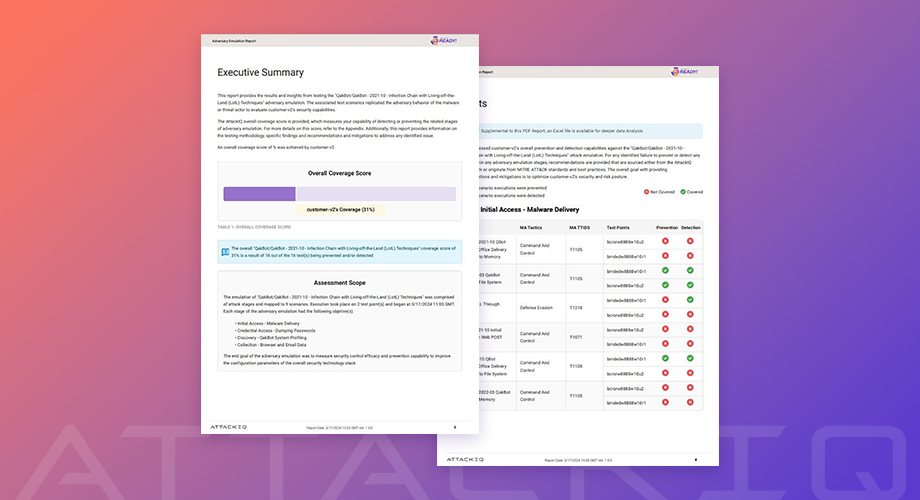Click the AttackIQ footer logo on results page
920x500 pixels.
[465, 460]
